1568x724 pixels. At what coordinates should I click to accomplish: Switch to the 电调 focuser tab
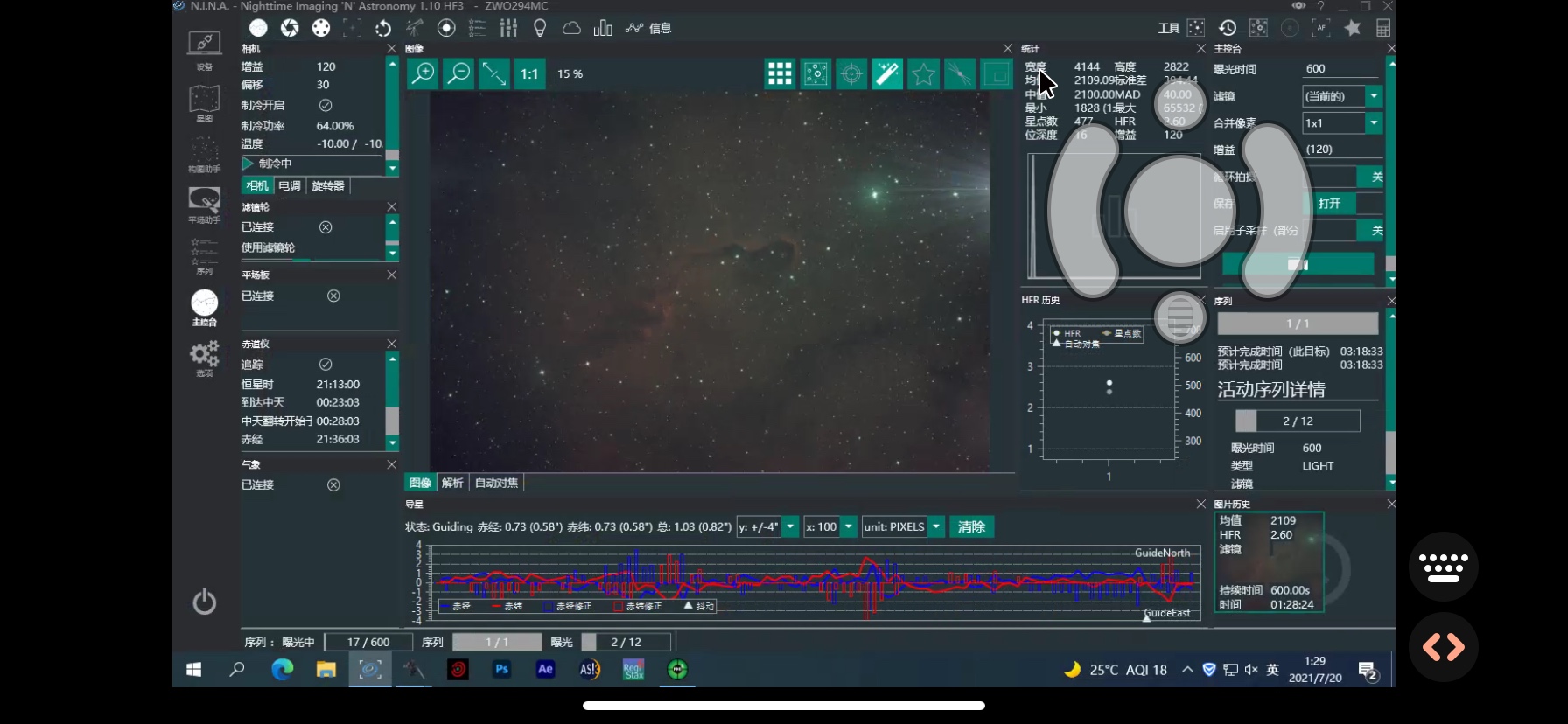tap(290, 185)
